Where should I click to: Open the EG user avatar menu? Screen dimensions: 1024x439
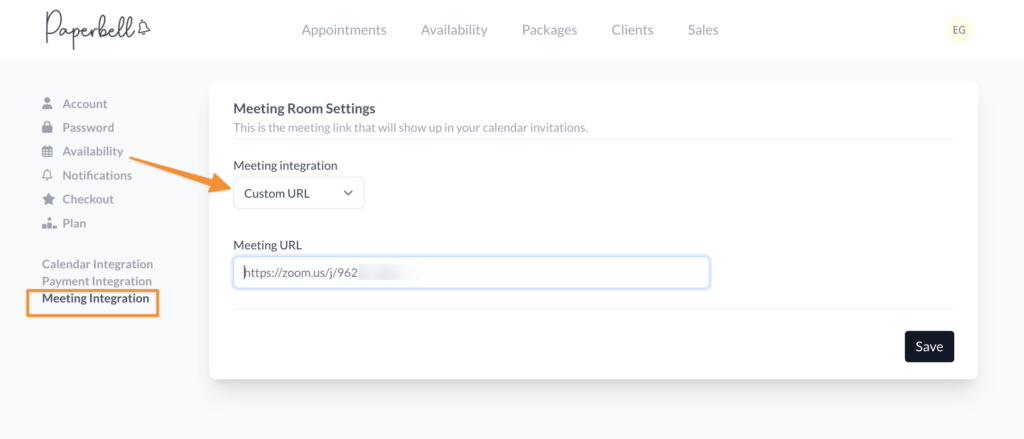(958, 30)
